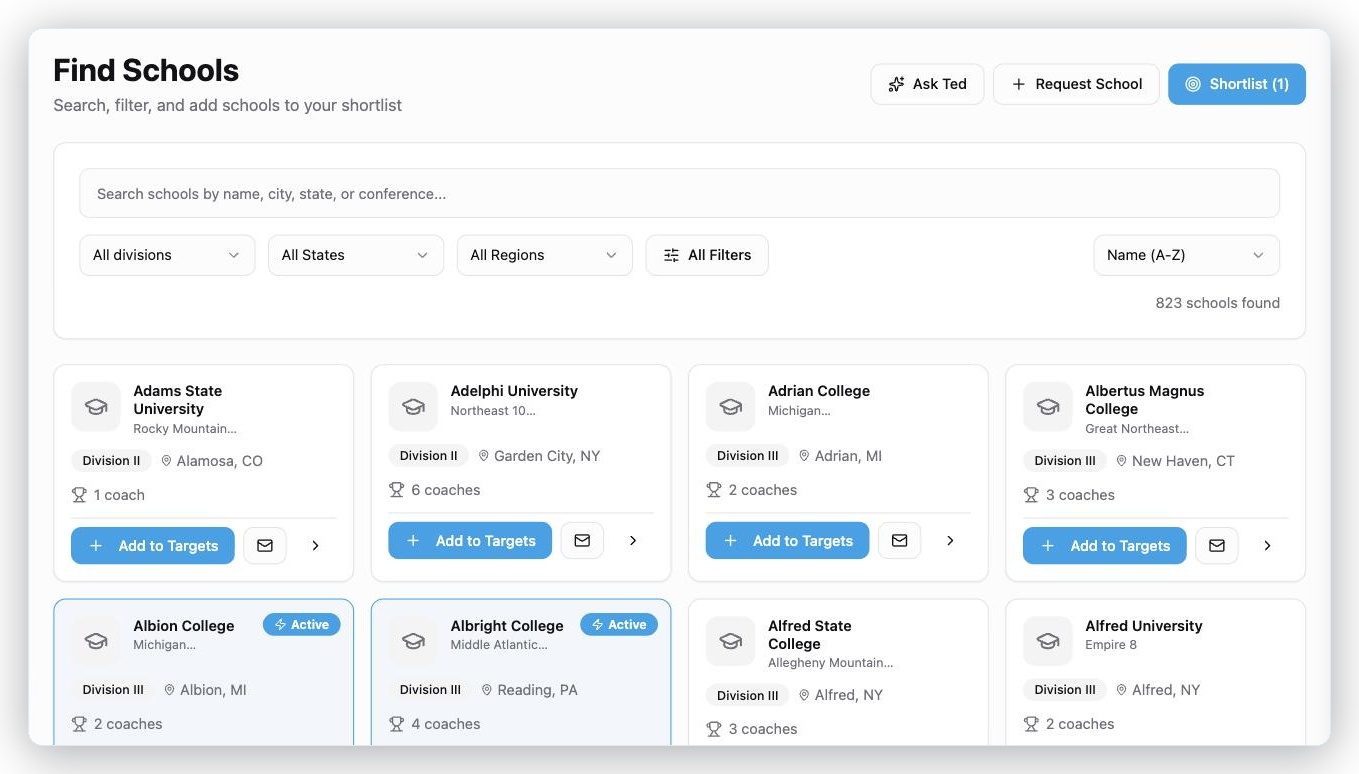The height and width of the screenshot is (774, 1359).
Task: Click the Rocky Mountain… conference text
Action: [x=185, y=429]
